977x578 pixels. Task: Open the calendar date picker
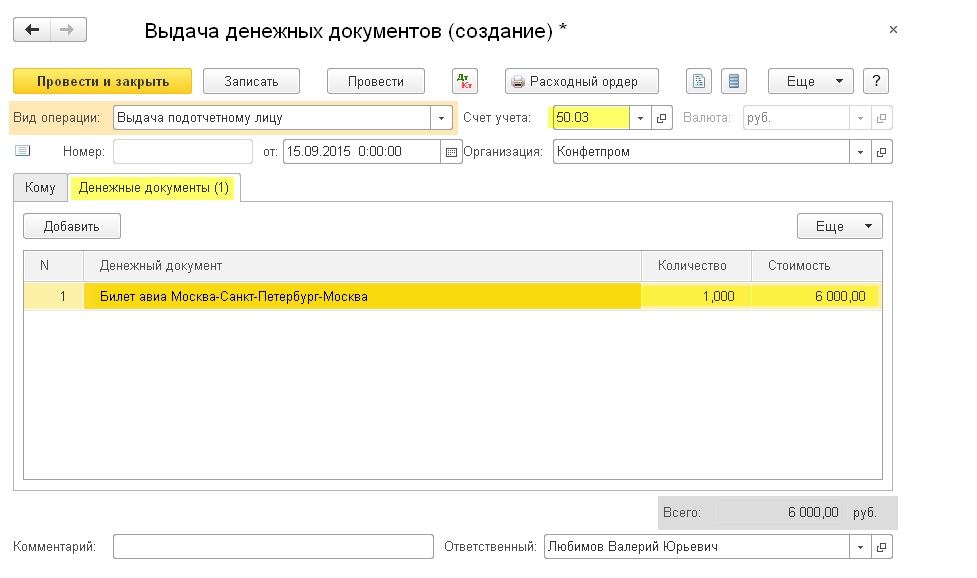pyautogui.click(x=451, y=152)
